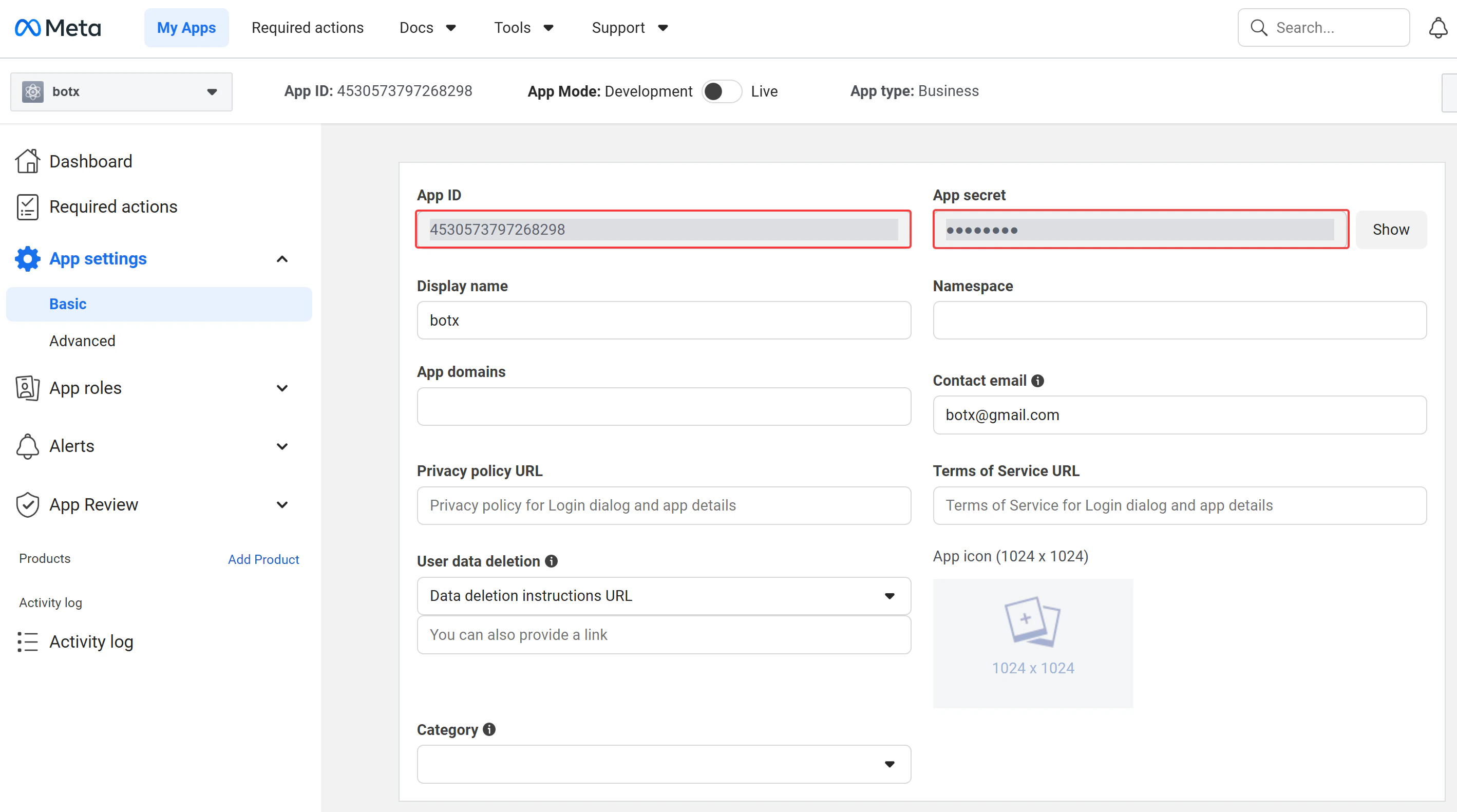Image resolution: width=1457 pixels, height=812 pixels.
Task: Select Advanced settings in sidebar
Action: tap(82, 341)
